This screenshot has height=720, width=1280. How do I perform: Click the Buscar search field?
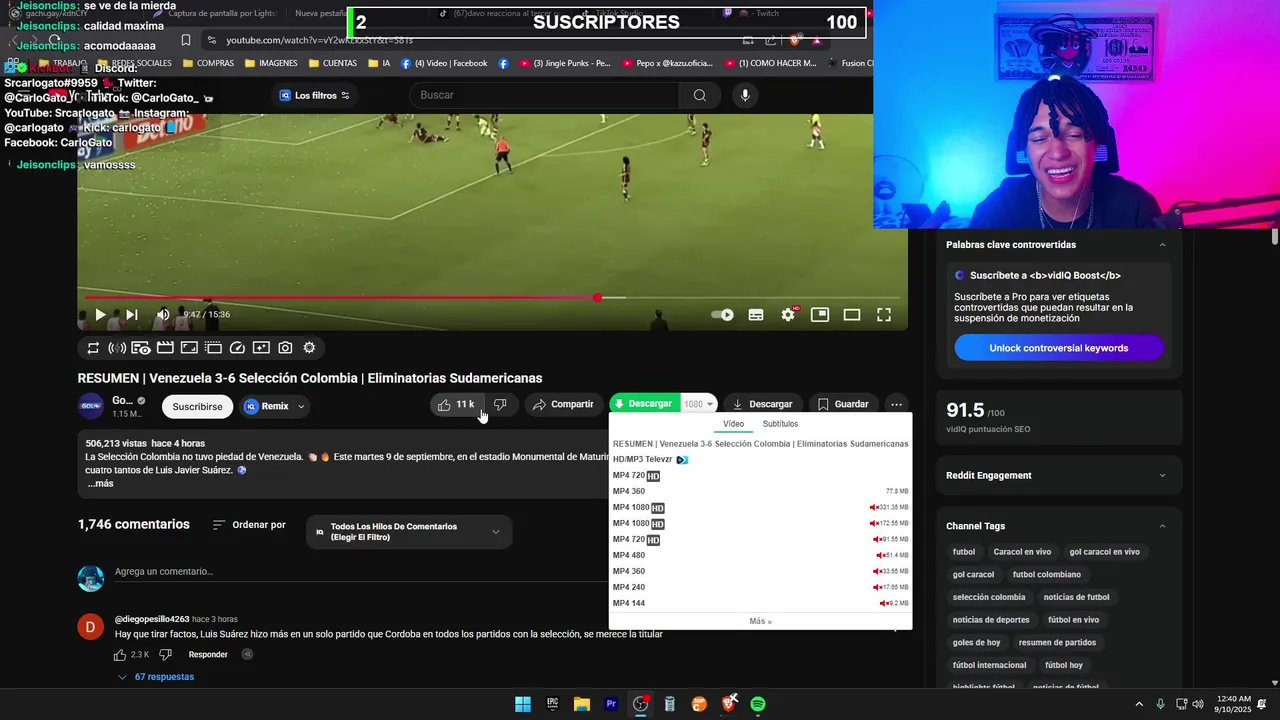click(x=544, y=95)
